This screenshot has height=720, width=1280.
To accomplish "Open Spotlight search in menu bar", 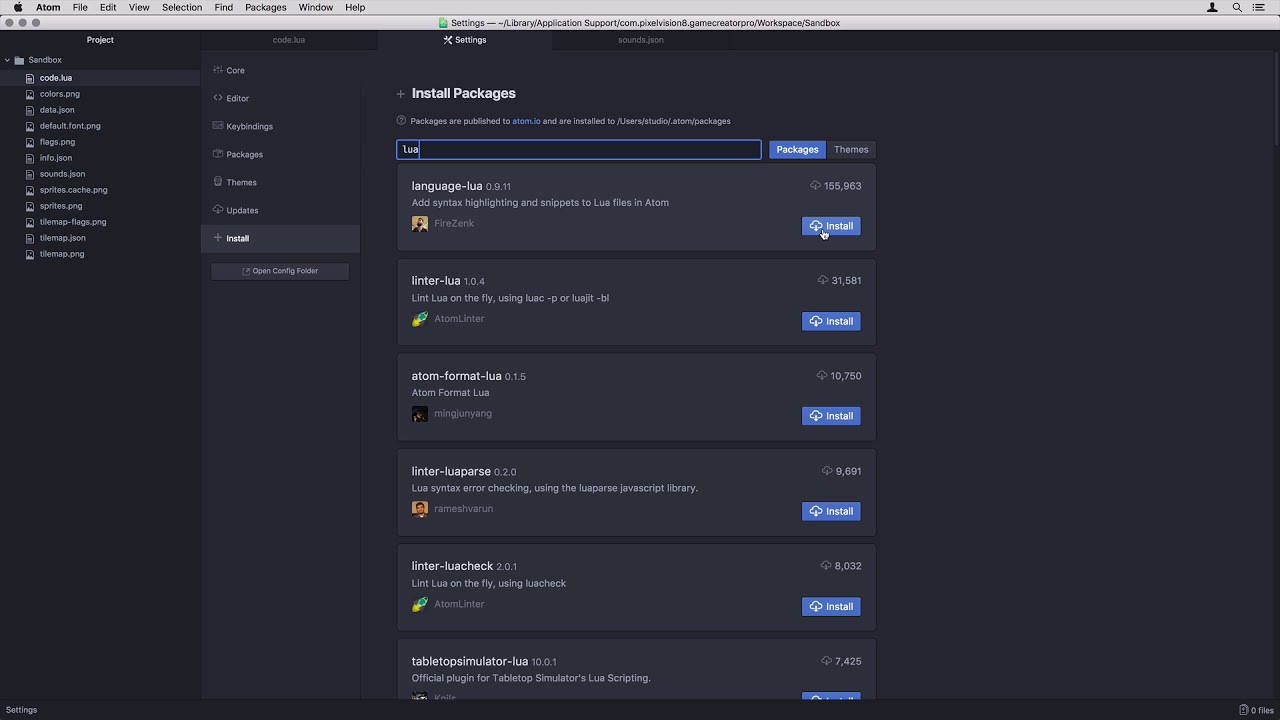I will click(x=1237, y=7).
